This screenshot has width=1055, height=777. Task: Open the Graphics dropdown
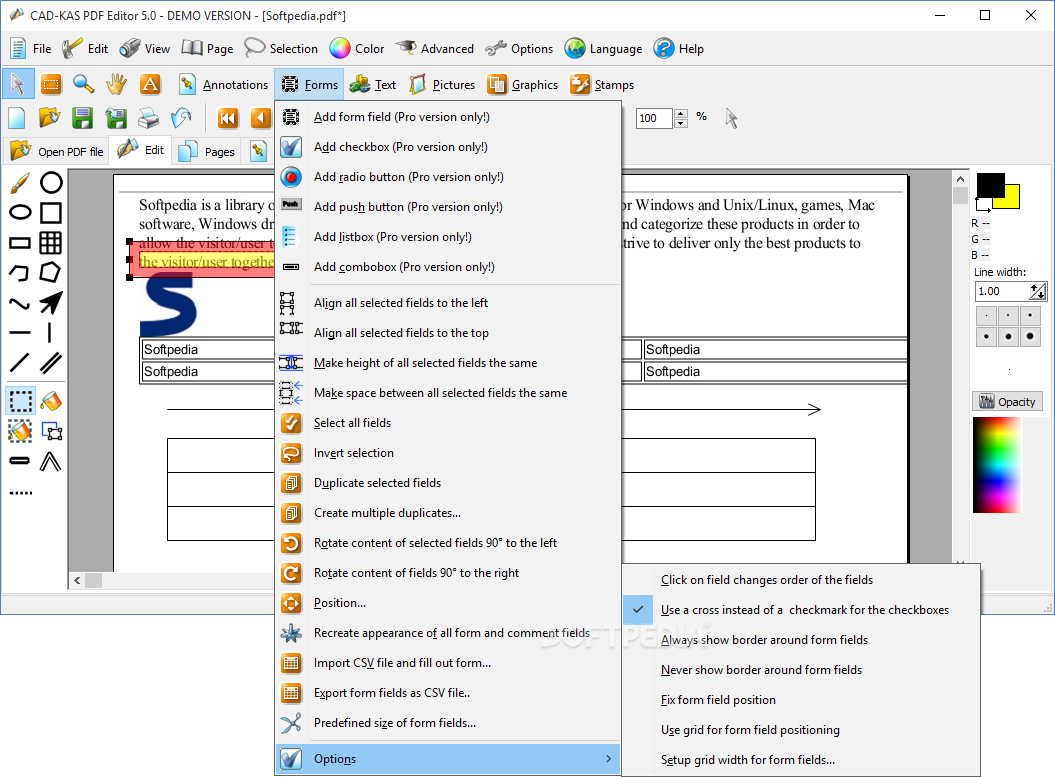pos(523,84)
